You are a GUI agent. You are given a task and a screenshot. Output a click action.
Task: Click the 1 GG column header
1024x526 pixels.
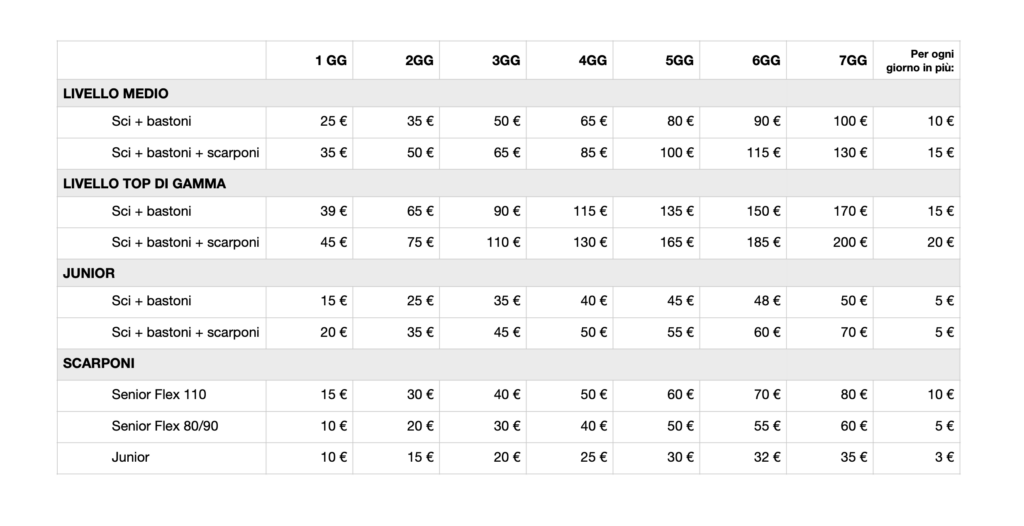(x=331, y=61)
